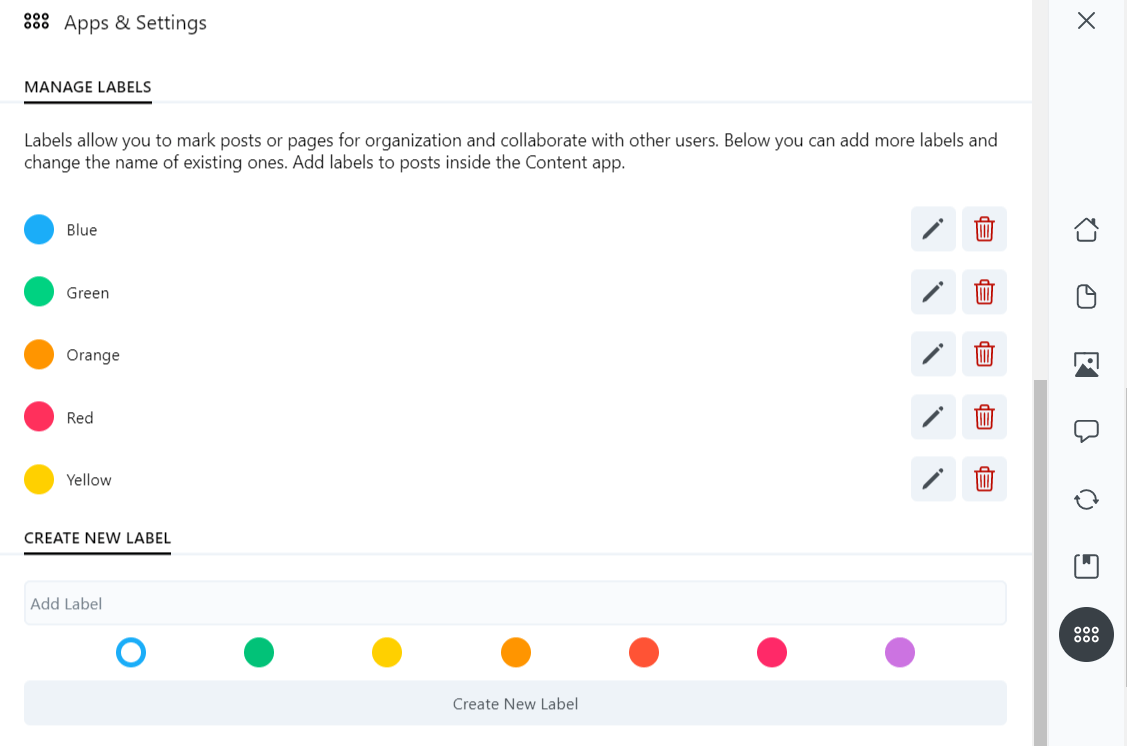
Task: Choose the purple color swatch
Action: pyautogui.click(x=900, y=653)
